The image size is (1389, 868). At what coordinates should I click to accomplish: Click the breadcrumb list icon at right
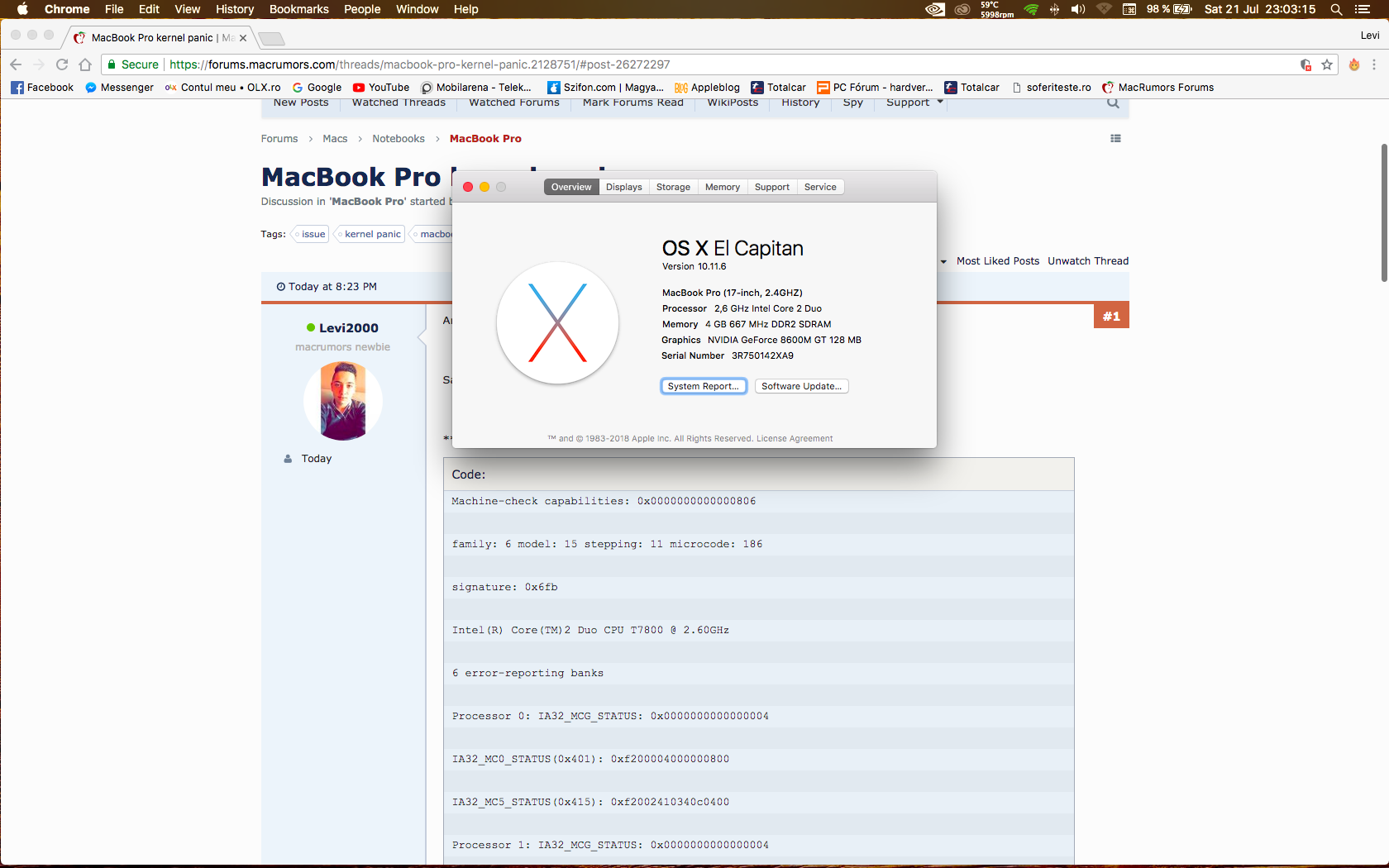coord(1115,139)
